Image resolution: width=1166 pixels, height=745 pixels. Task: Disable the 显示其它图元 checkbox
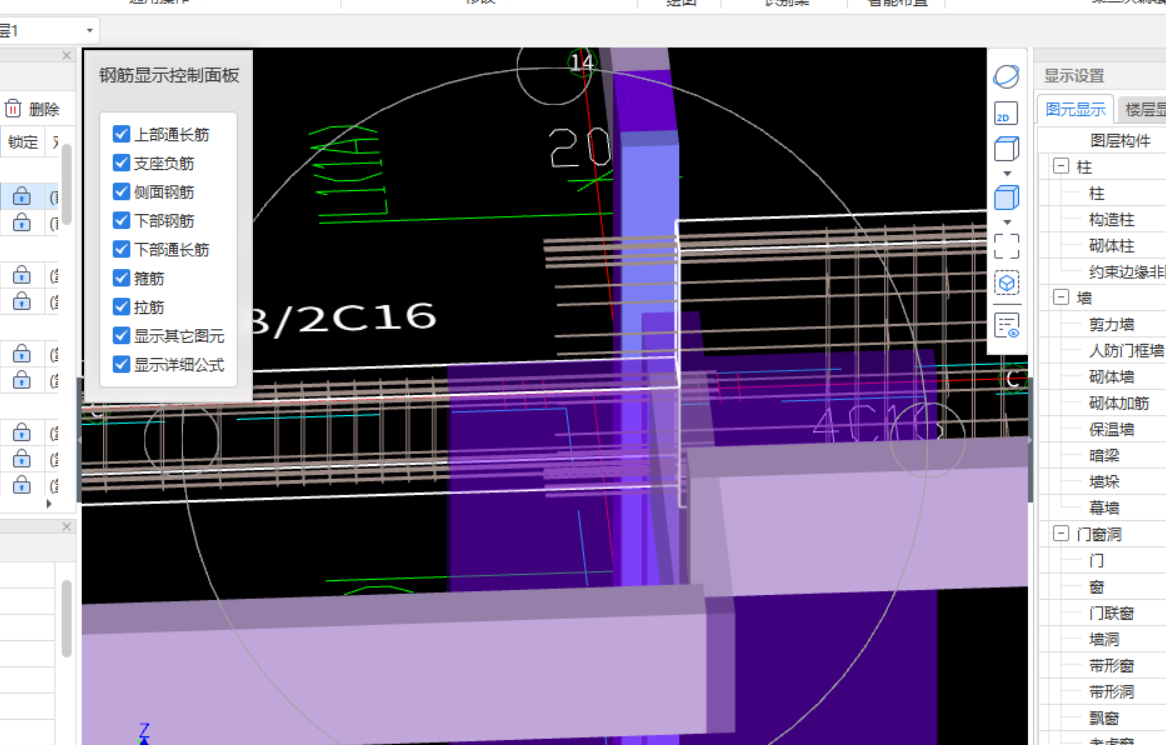click(x=121, y=336)
